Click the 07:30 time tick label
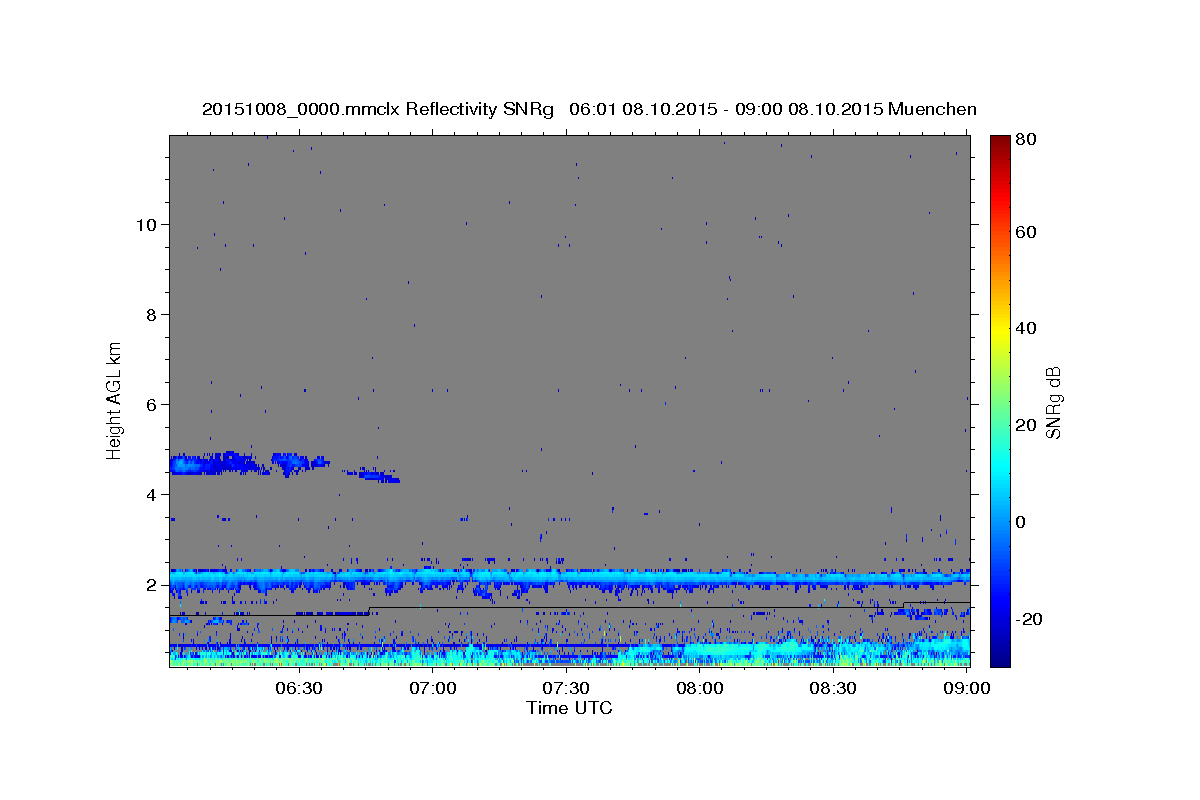Viewport: 1200px width, 800px height. coord(566,689)
